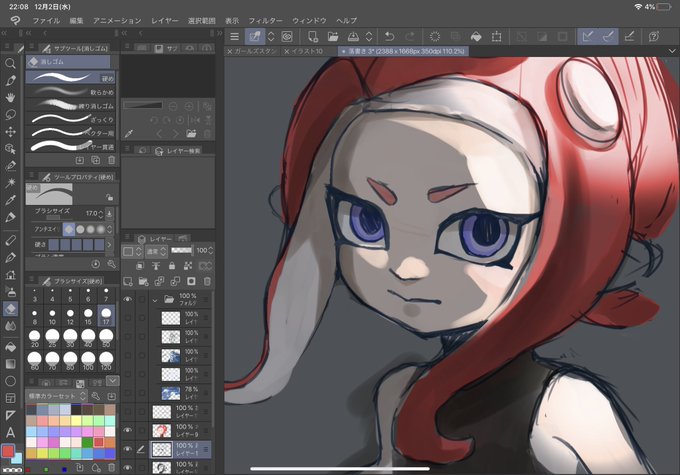
Task: Open color set dropdown 標準カラーセット
Action: (x=57, y=396)
